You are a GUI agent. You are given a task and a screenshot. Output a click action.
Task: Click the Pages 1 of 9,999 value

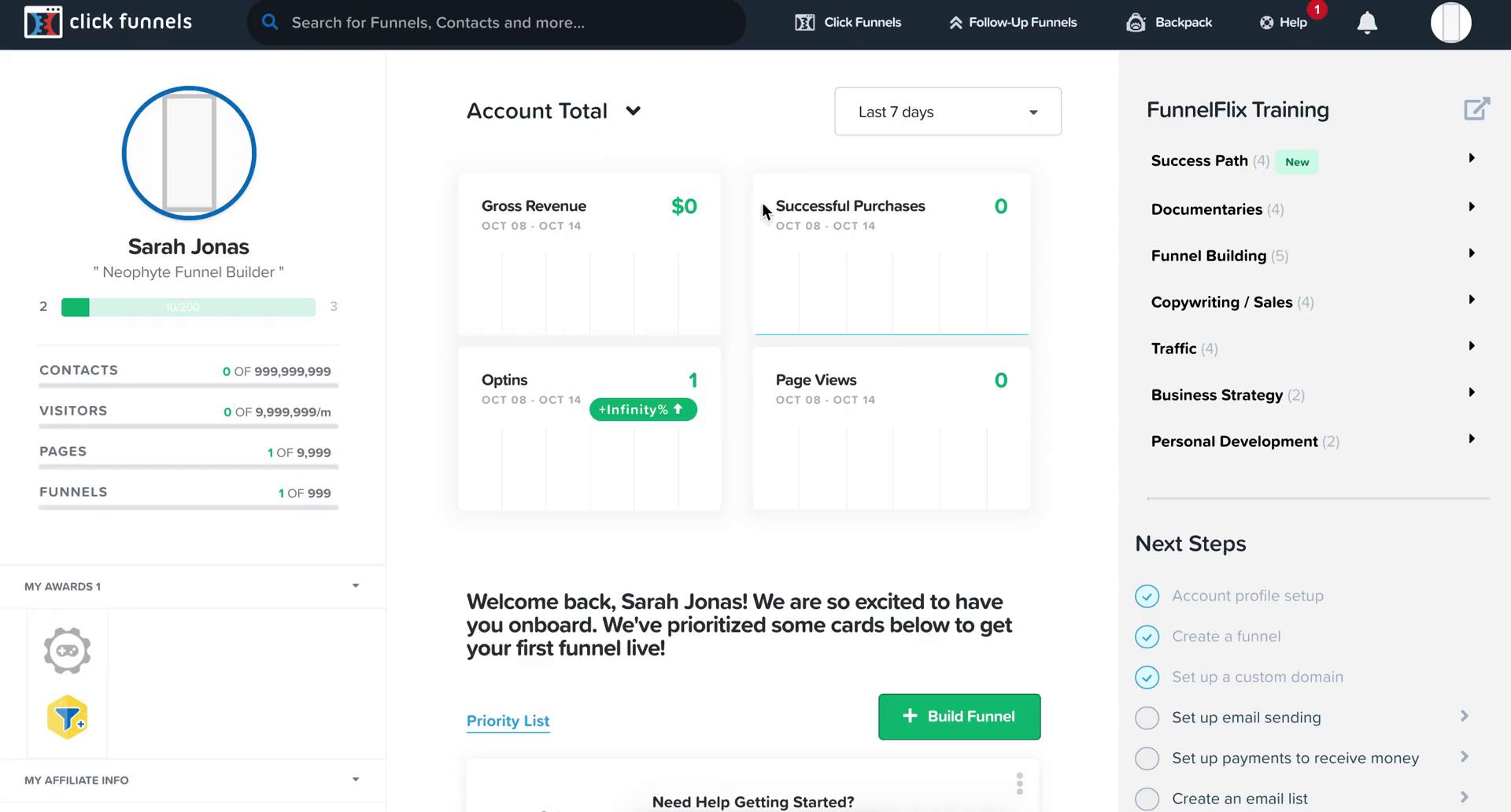coord(299,452)
